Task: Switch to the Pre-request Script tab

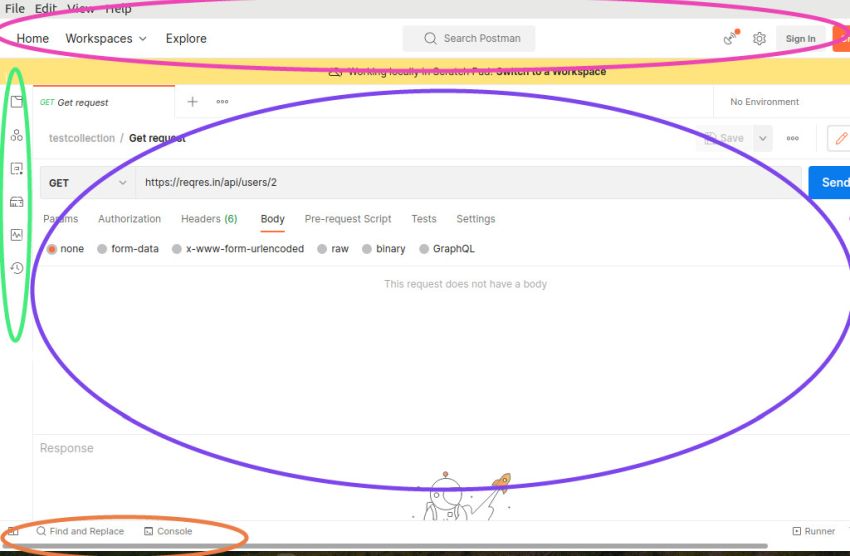Action: (x=348, y=219)
